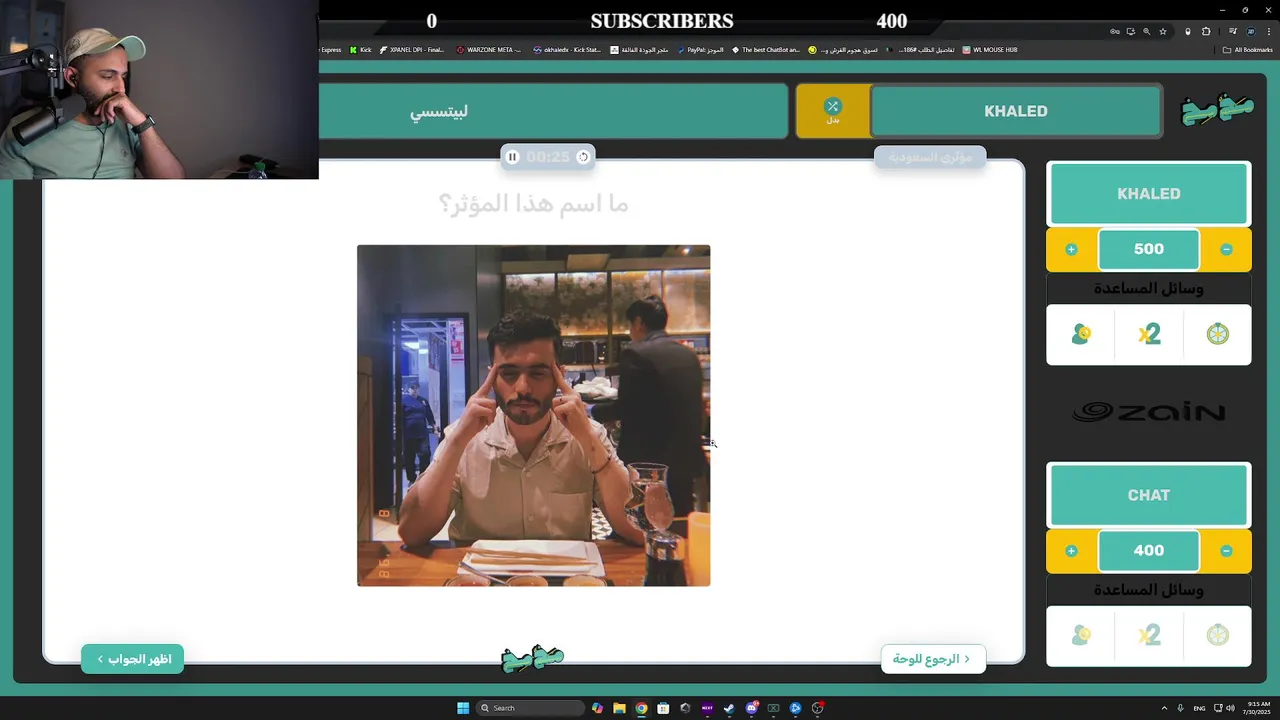The width and height of the screenshot is (1280, 720).
Task: Open Steam from the taskbar
Action: point(729,708)
